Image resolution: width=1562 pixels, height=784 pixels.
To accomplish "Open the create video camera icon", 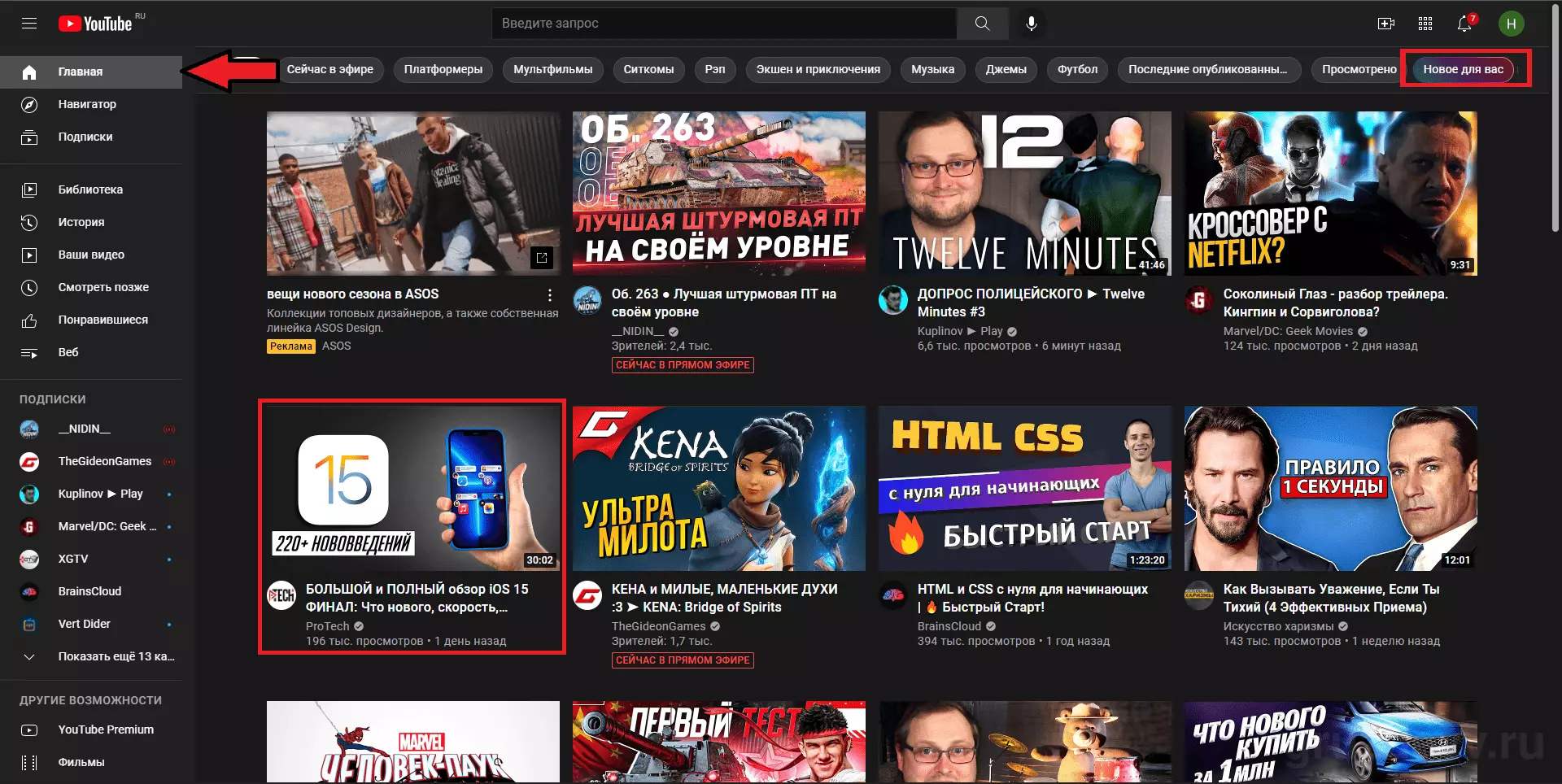I will (1386, 24).
